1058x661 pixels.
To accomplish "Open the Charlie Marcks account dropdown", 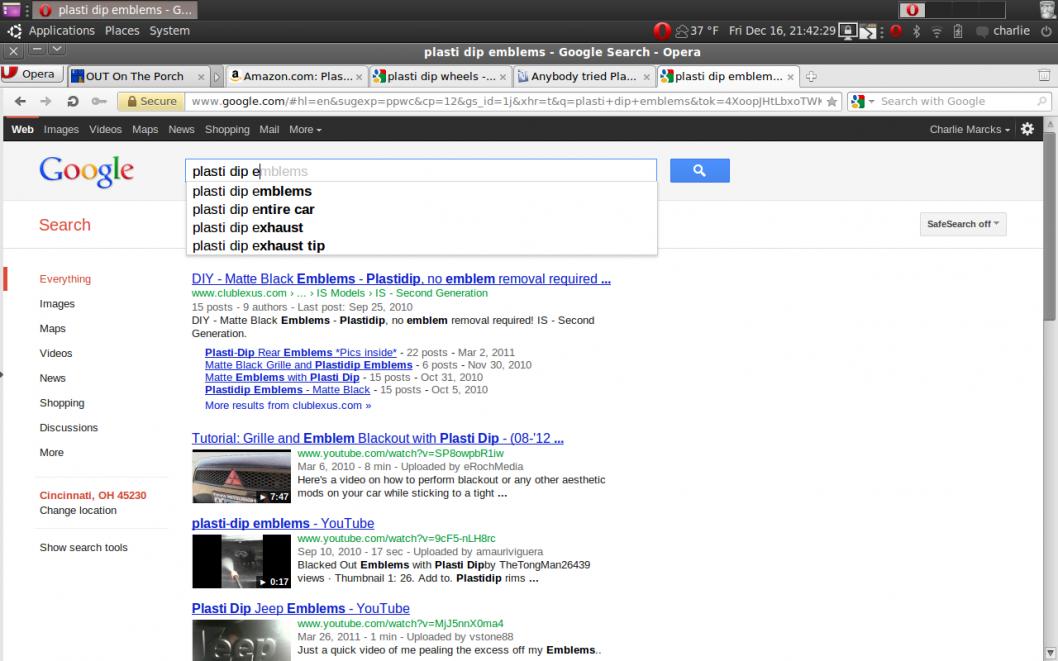I will (969, 129).
